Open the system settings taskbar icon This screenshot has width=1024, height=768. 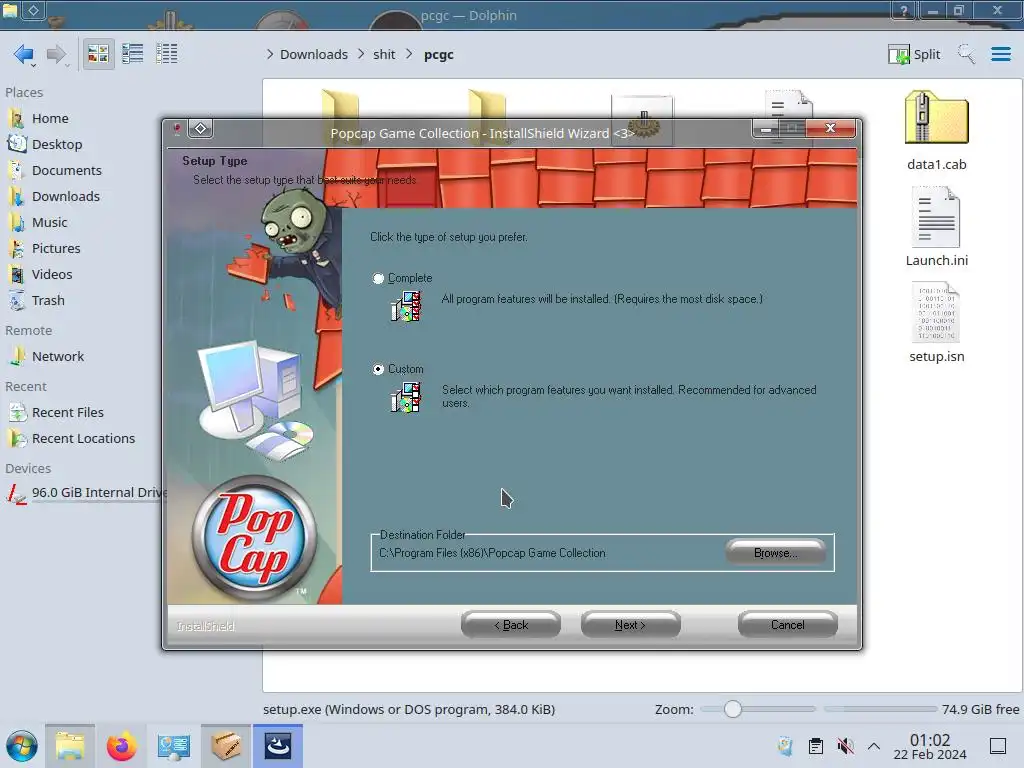click(174, 746)
